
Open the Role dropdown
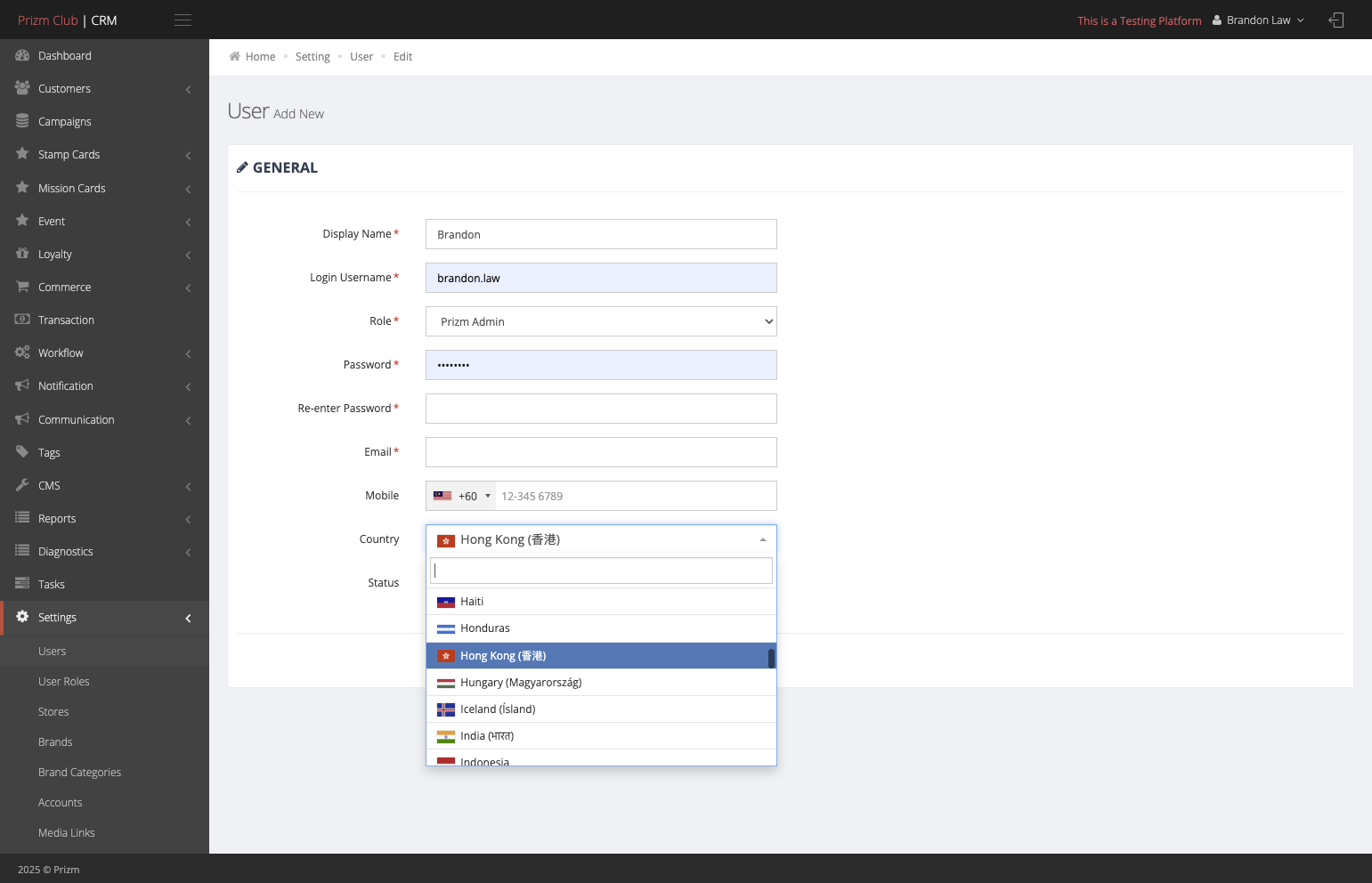[x=601, y=321]
